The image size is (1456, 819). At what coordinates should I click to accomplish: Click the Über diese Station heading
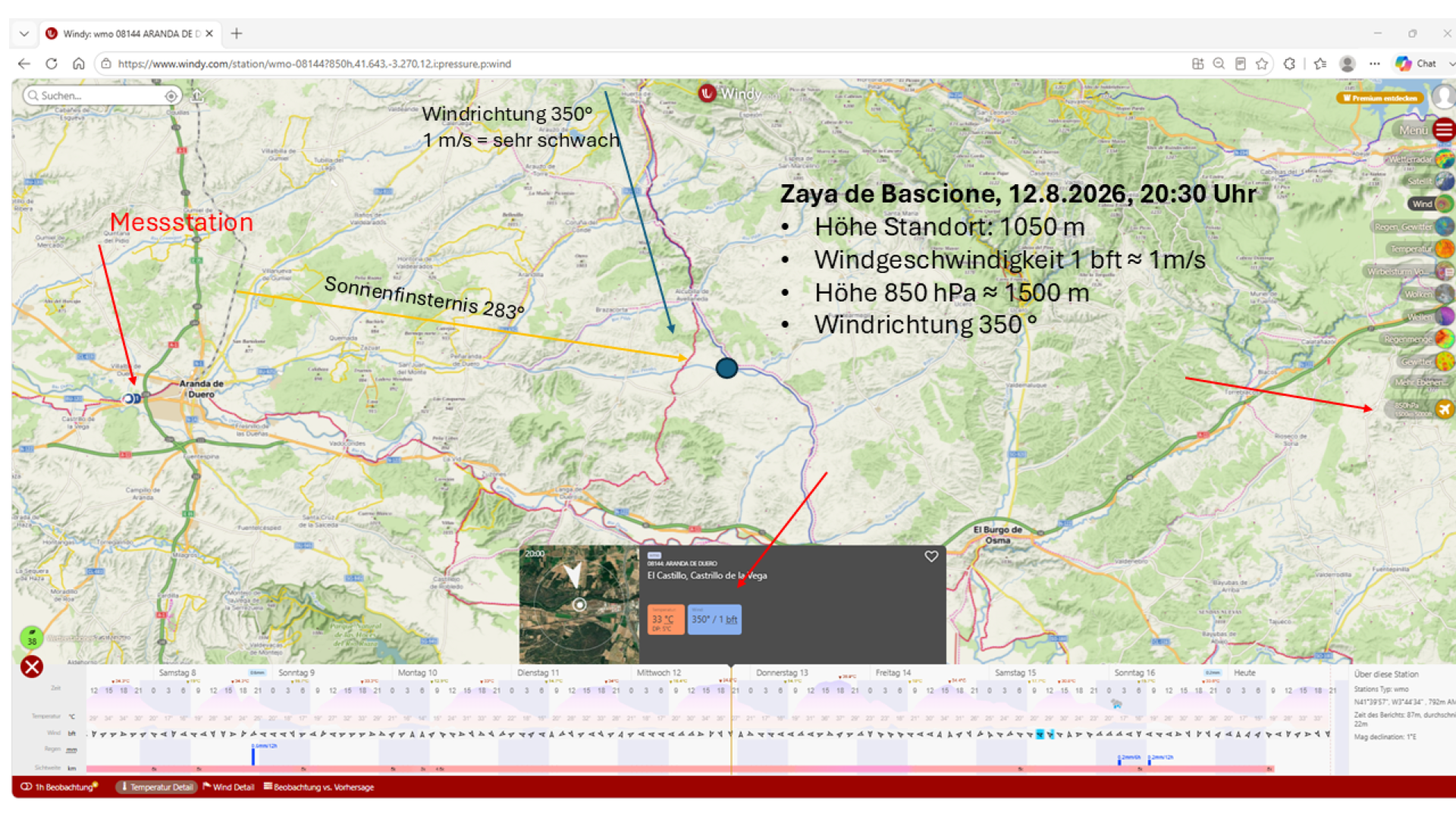pyautogui.click(x=1386, y=674)
